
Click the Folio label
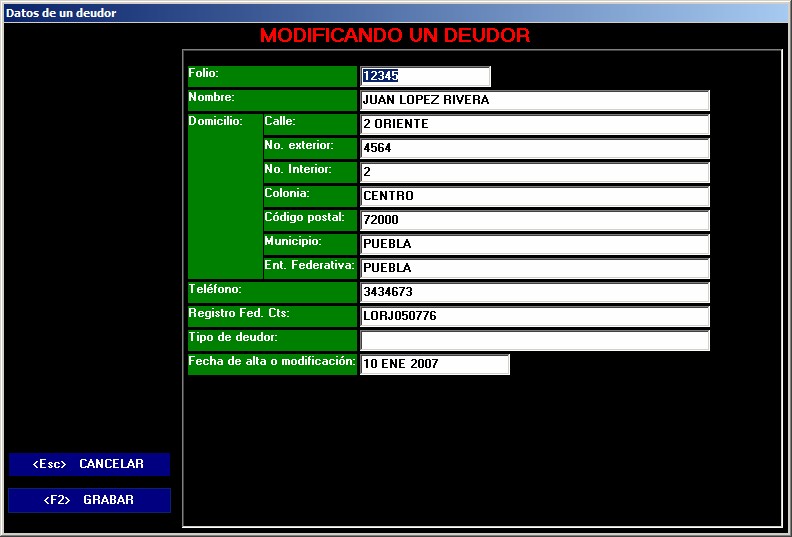[272, 76]
